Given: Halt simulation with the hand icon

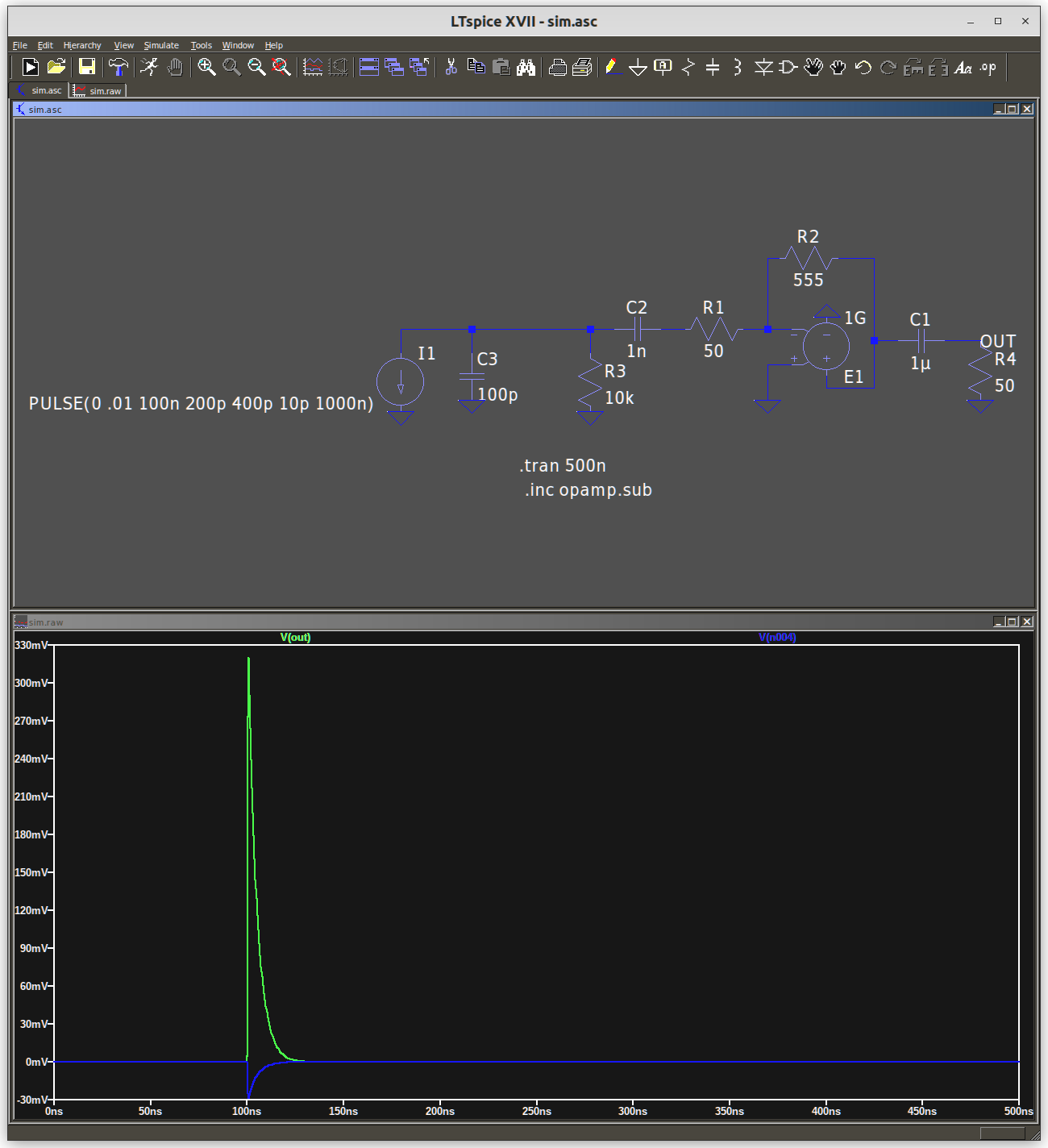Looking at the screenshot, I should click(x=175, y=68).
